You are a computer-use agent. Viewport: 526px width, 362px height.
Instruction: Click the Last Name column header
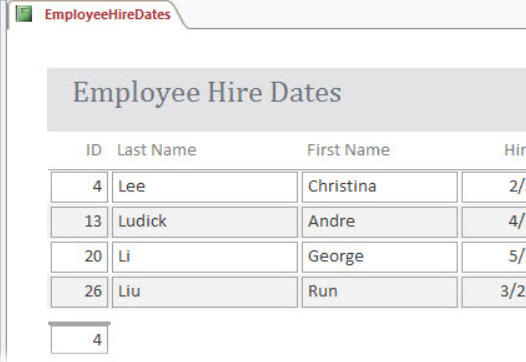[x=157, y=150]
